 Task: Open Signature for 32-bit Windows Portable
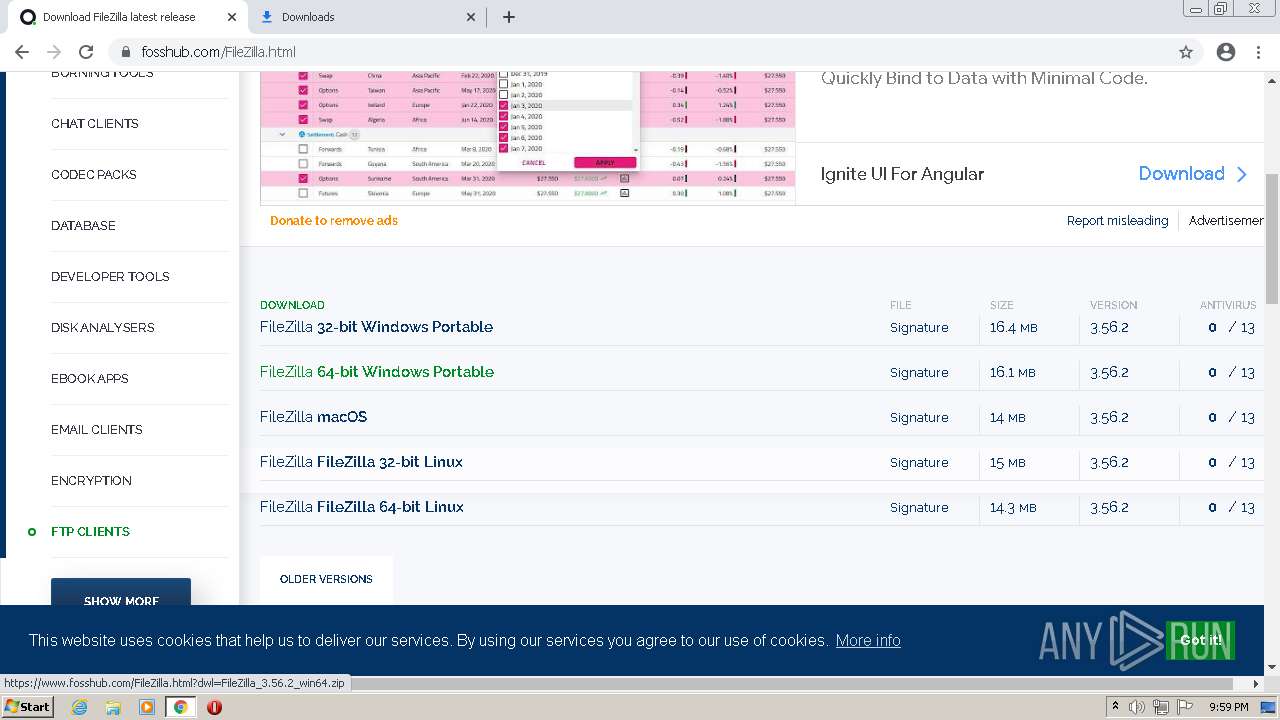[x=919, y=328]
